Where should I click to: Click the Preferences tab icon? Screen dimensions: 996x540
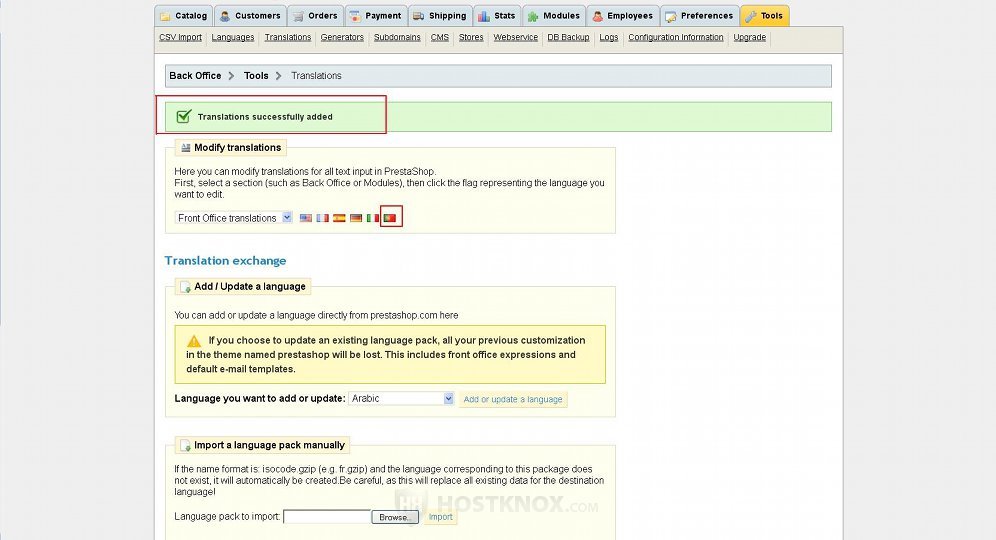pyautogui.click(x=671, y=17)
